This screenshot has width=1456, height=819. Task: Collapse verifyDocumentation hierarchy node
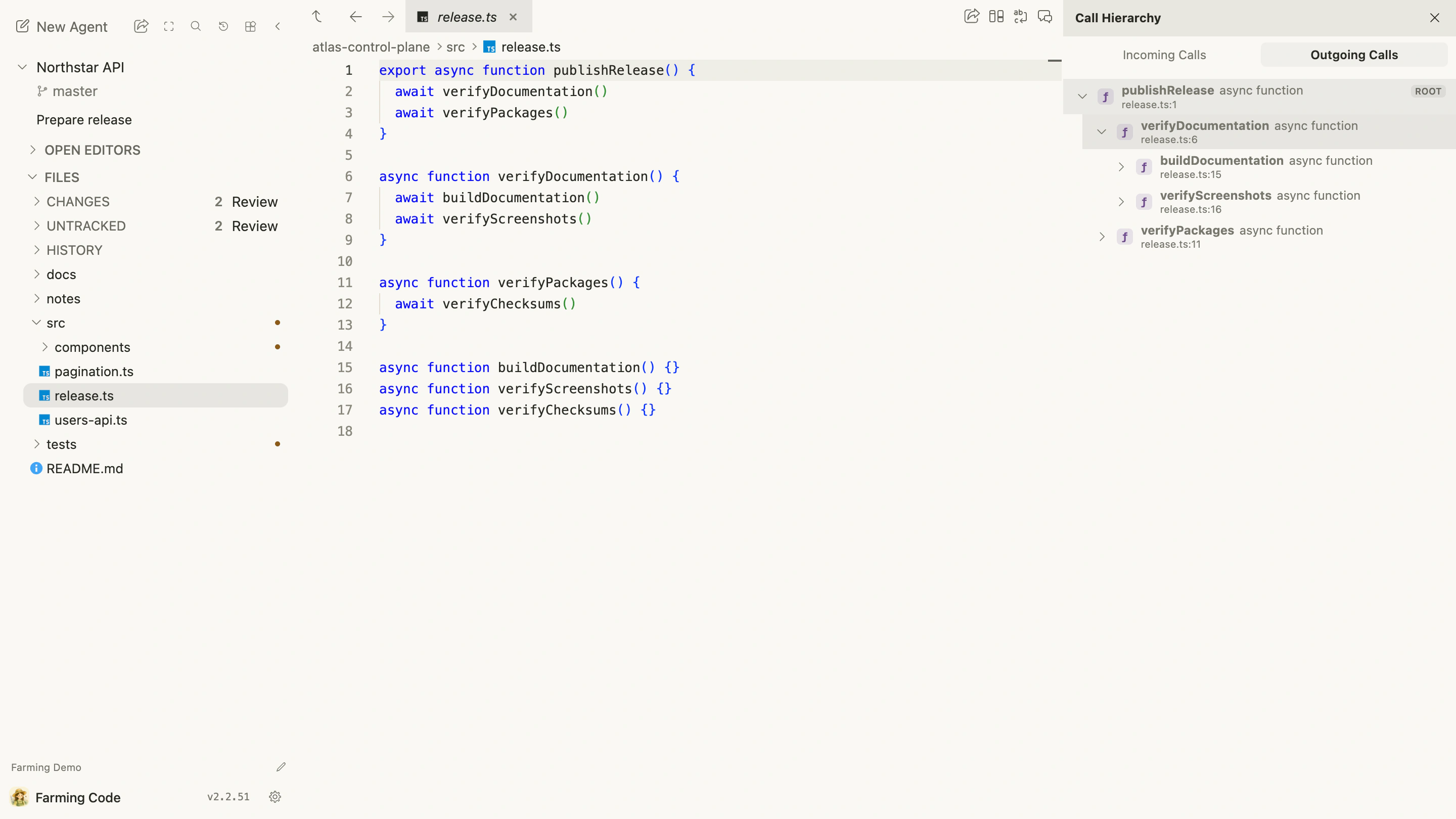pos(1102,131)
